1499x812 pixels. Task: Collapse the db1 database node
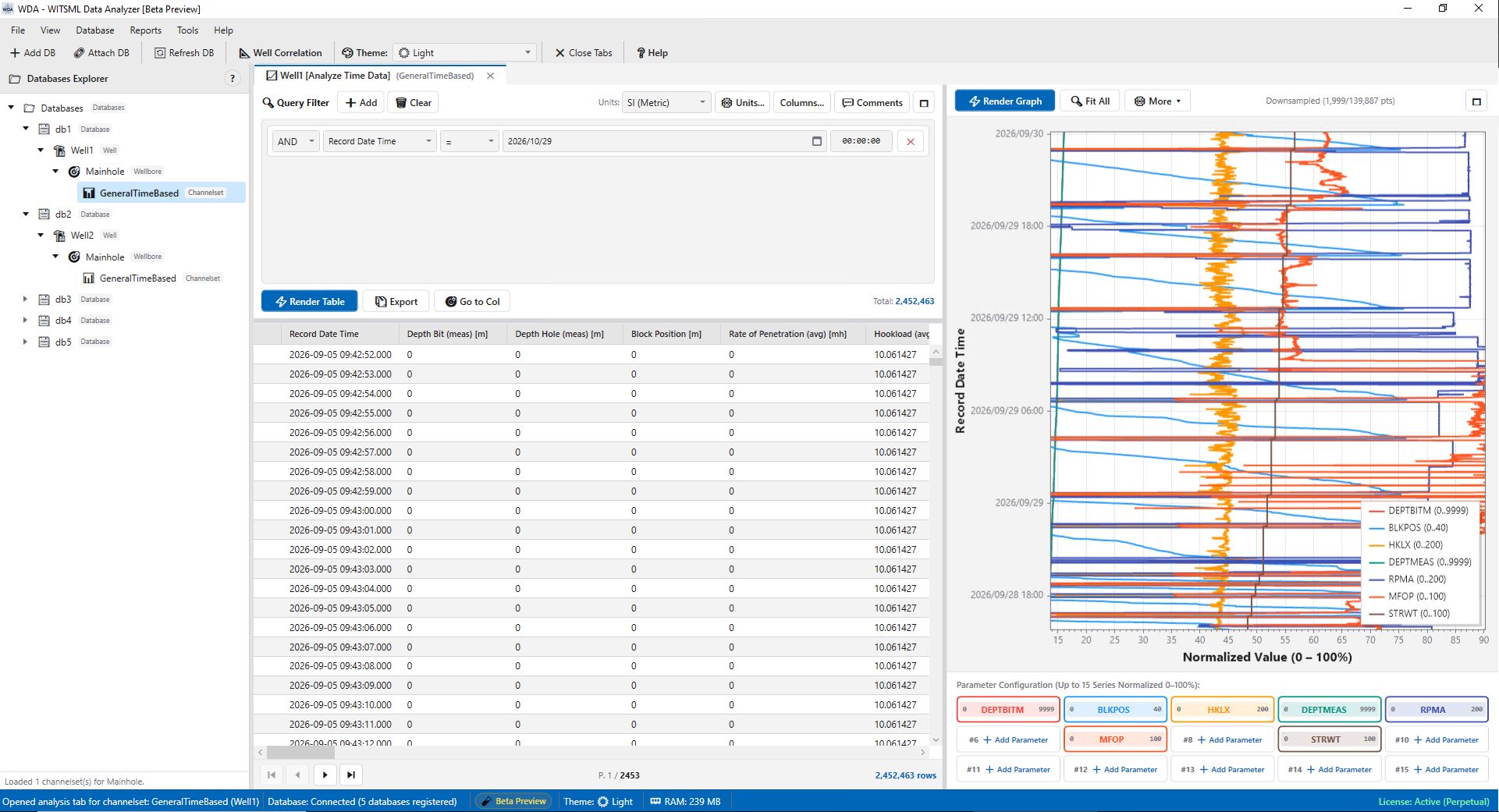coord(26,129)
